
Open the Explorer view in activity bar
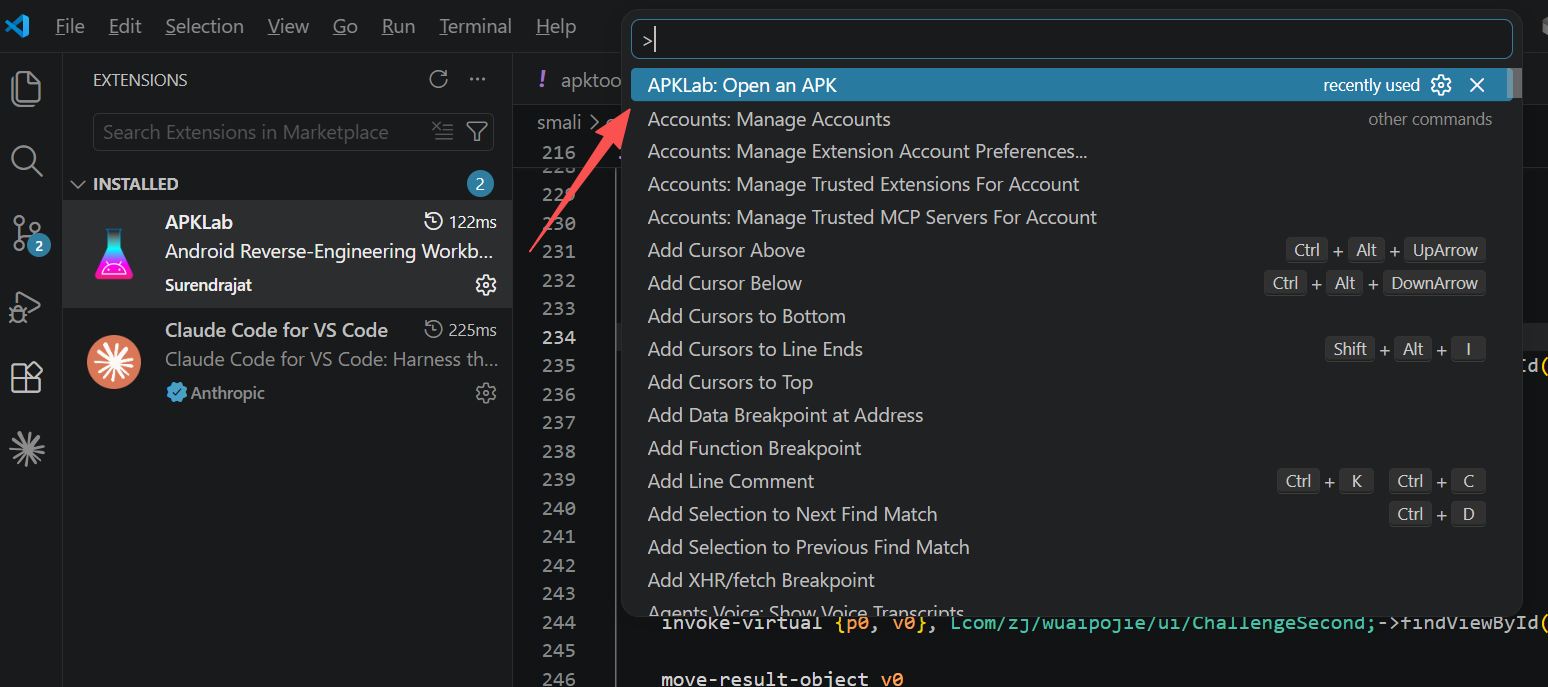point(27,89)
